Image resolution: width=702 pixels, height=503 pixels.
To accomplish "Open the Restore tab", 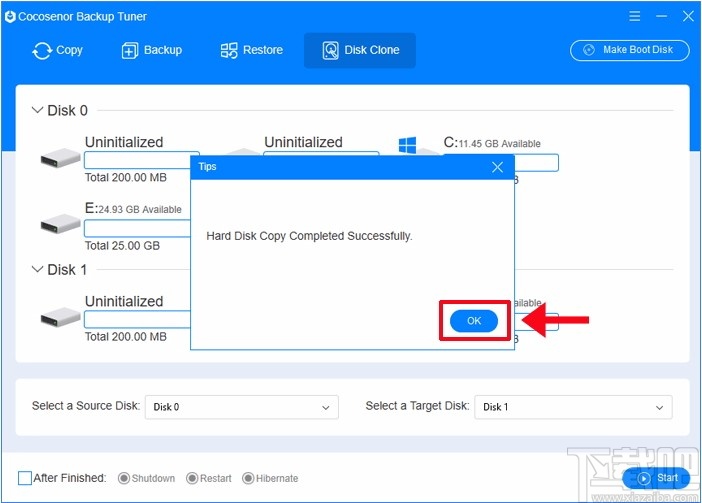I will pos(252,50).
